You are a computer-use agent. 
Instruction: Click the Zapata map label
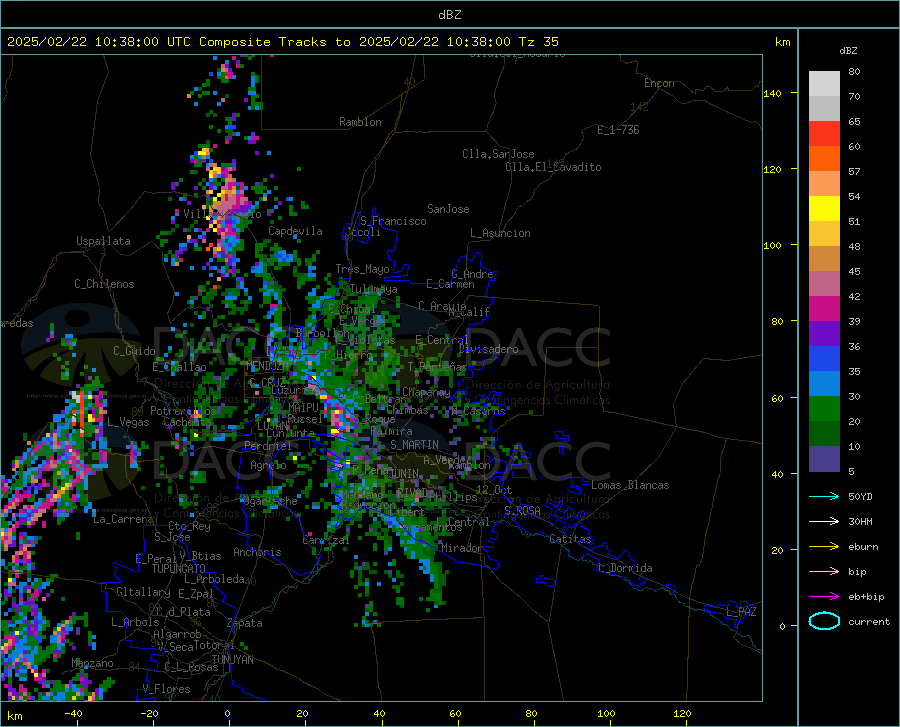click(245, 623)
